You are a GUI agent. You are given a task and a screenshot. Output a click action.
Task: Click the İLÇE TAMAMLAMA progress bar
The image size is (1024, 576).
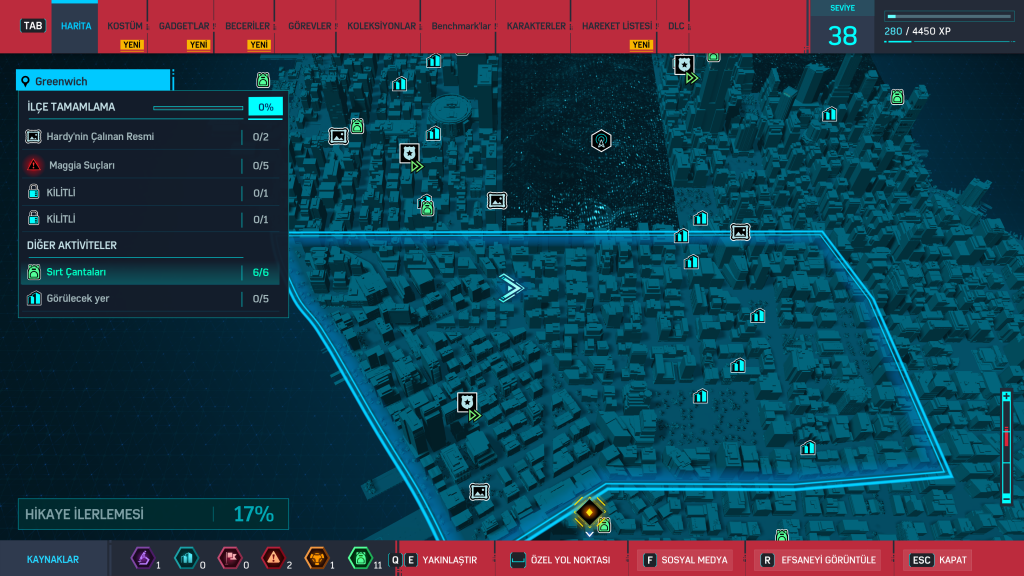point(198,108)
